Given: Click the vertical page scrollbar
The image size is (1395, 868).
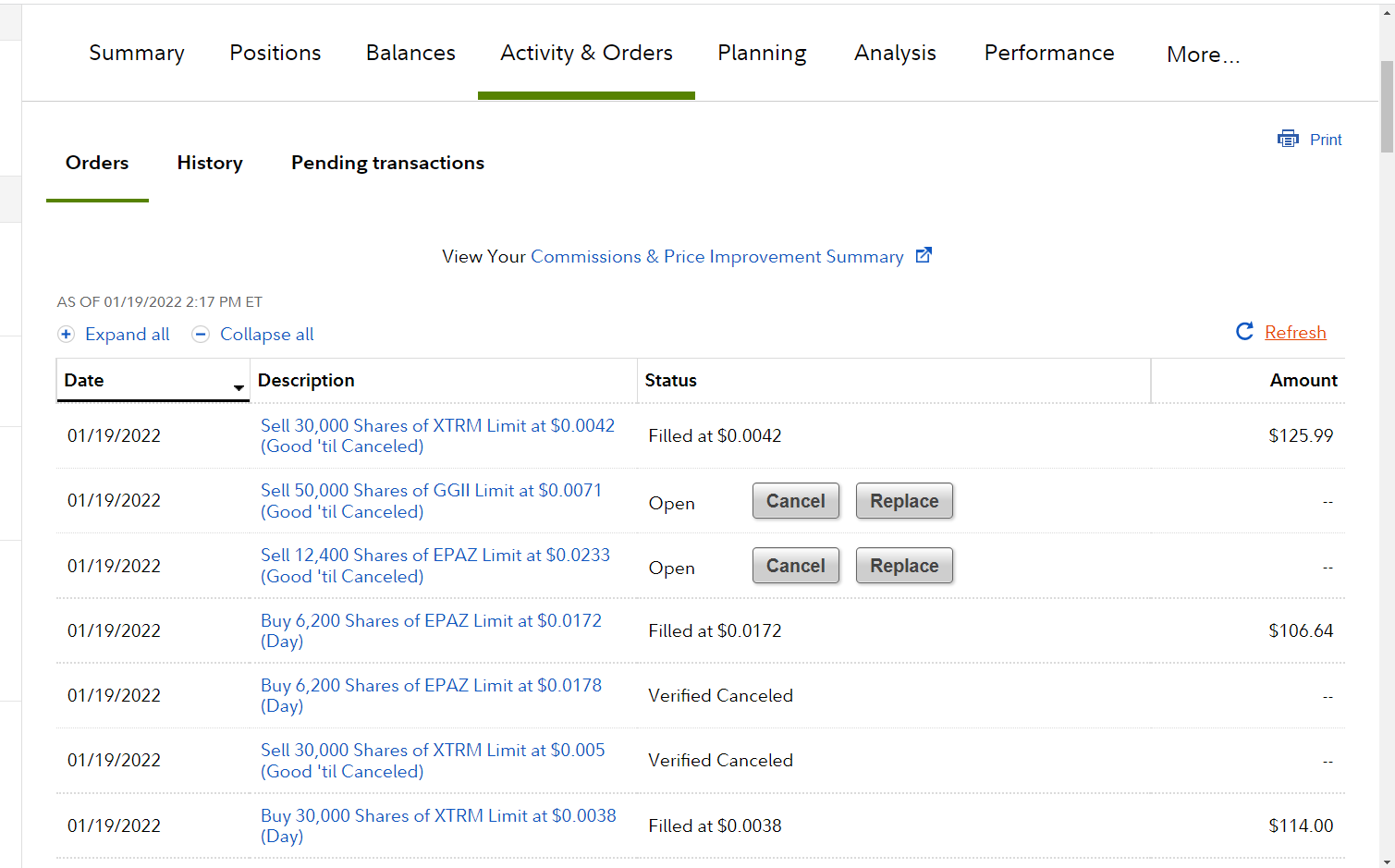Looking at the screenshot, I should coord(1387,106).
